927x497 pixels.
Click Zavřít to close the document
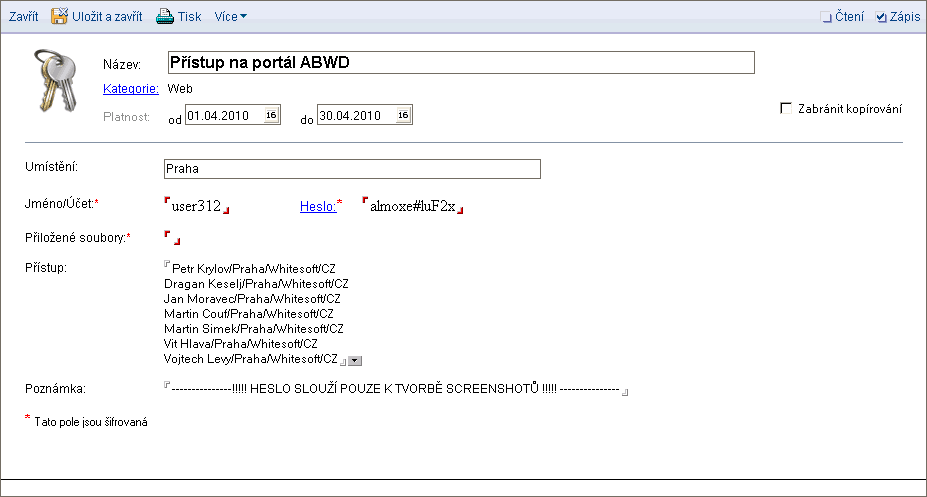[24, 17]
